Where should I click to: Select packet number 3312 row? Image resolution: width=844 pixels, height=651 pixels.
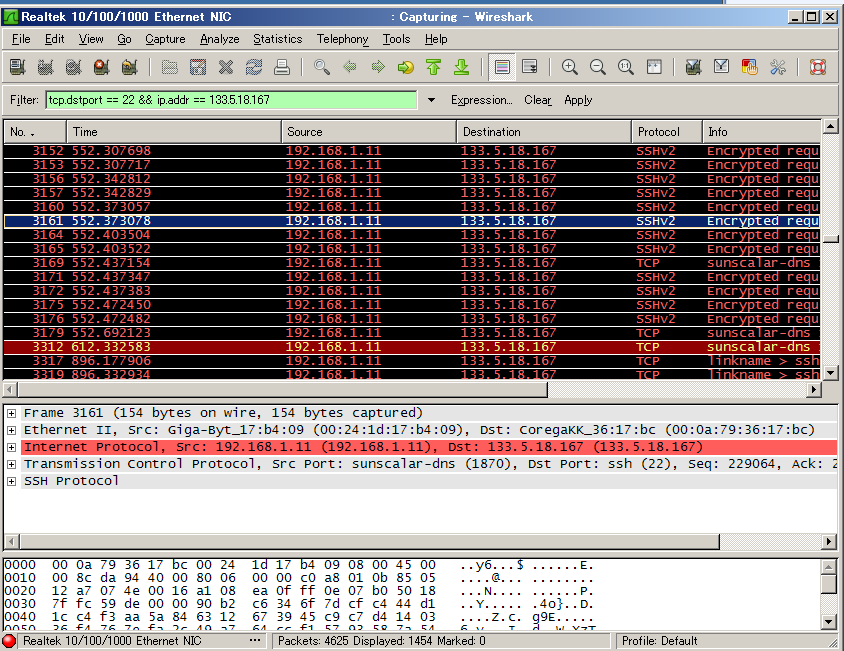[x=412, y=347]
